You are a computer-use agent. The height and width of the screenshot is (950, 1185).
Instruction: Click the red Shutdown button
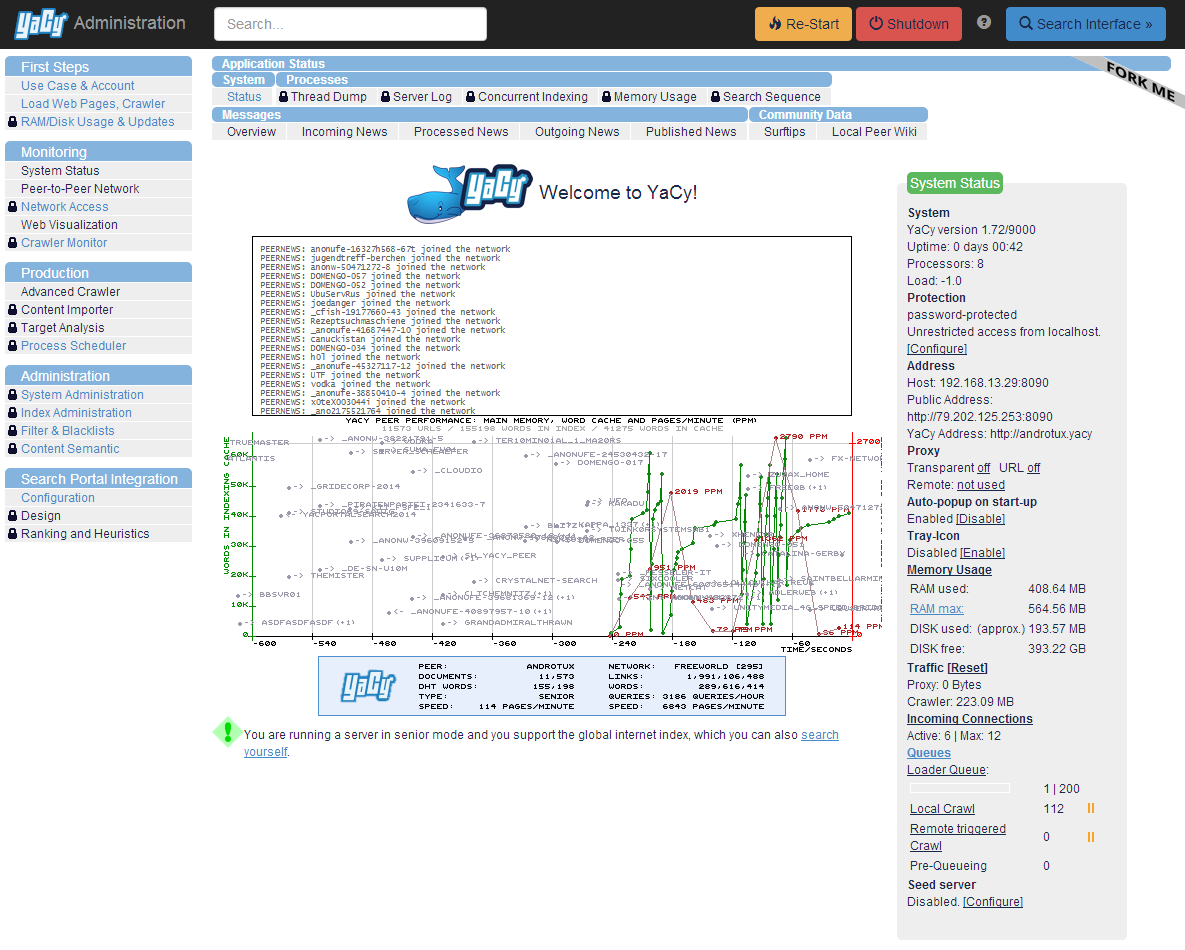(908, 24)
